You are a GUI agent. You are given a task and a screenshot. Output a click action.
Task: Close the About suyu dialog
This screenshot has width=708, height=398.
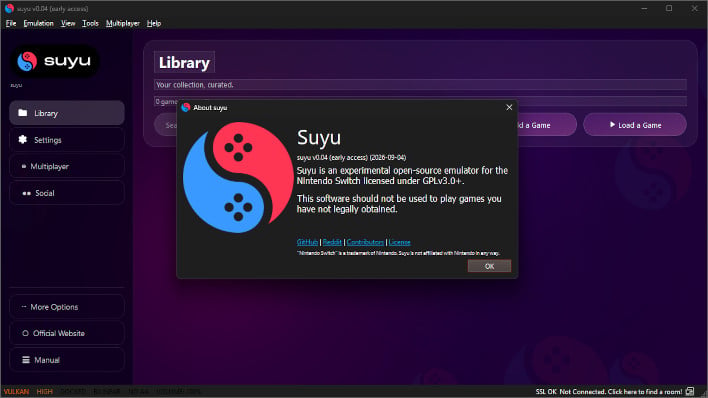click(509, 107)
